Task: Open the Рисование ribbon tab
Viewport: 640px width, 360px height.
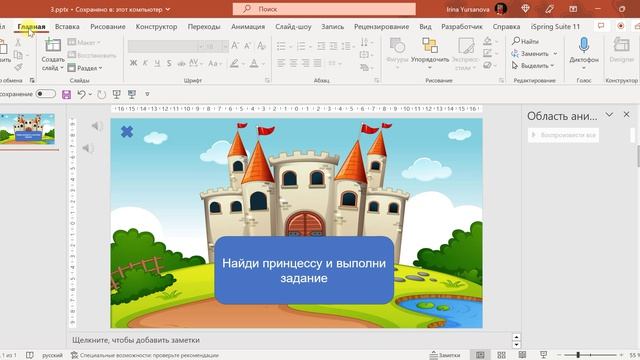Action: tap(108, 27)
